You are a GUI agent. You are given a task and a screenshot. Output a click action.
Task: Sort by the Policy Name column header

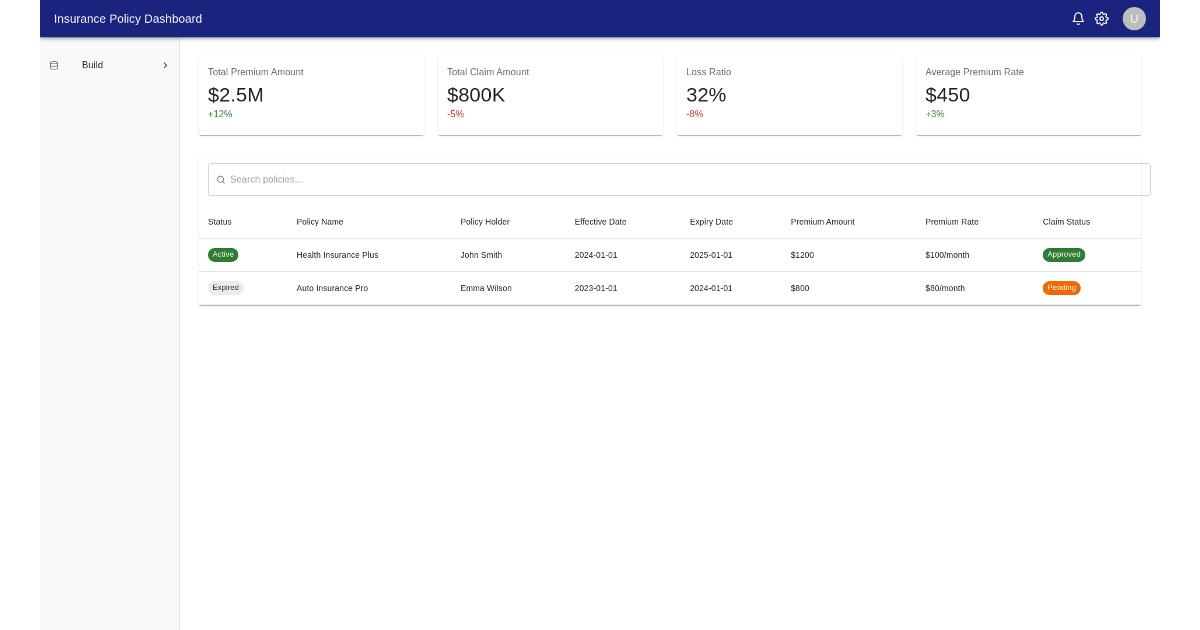[320, 222]
